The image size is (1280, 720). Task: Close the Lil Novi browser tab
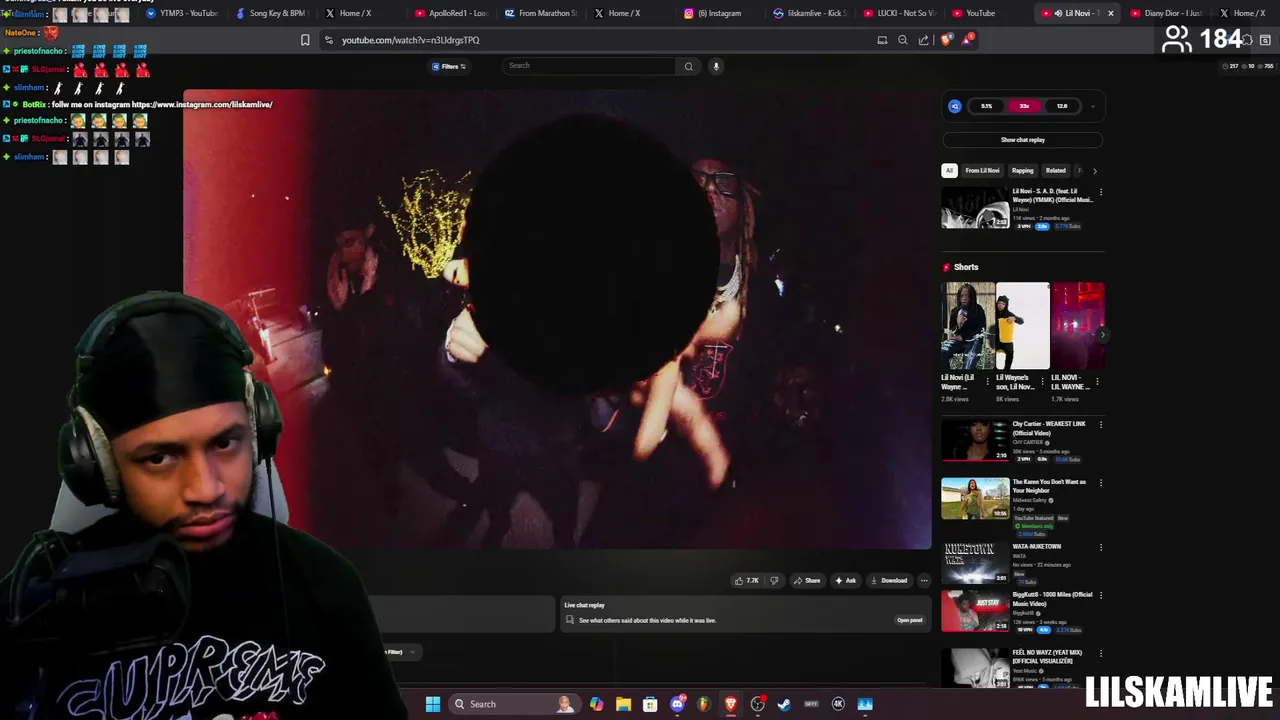(x=1110, y=13)
